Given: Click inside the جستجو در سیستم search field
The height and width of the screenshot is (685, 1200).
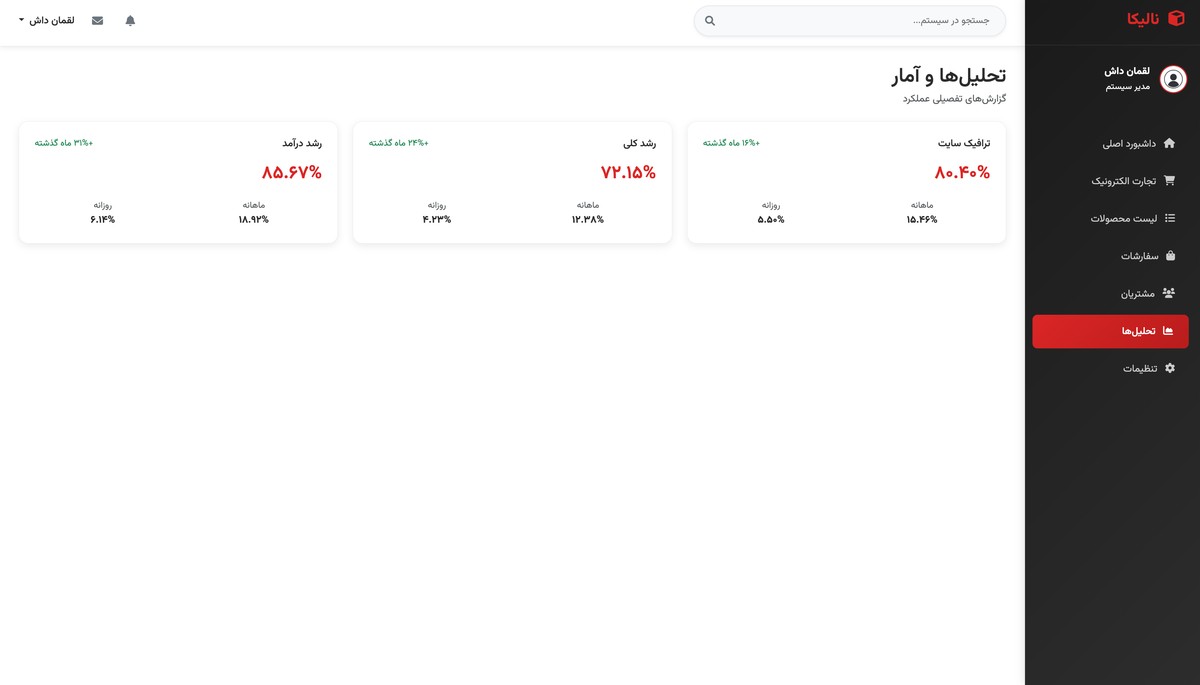Looking at the screenshot, I should (x=850, y=21).
